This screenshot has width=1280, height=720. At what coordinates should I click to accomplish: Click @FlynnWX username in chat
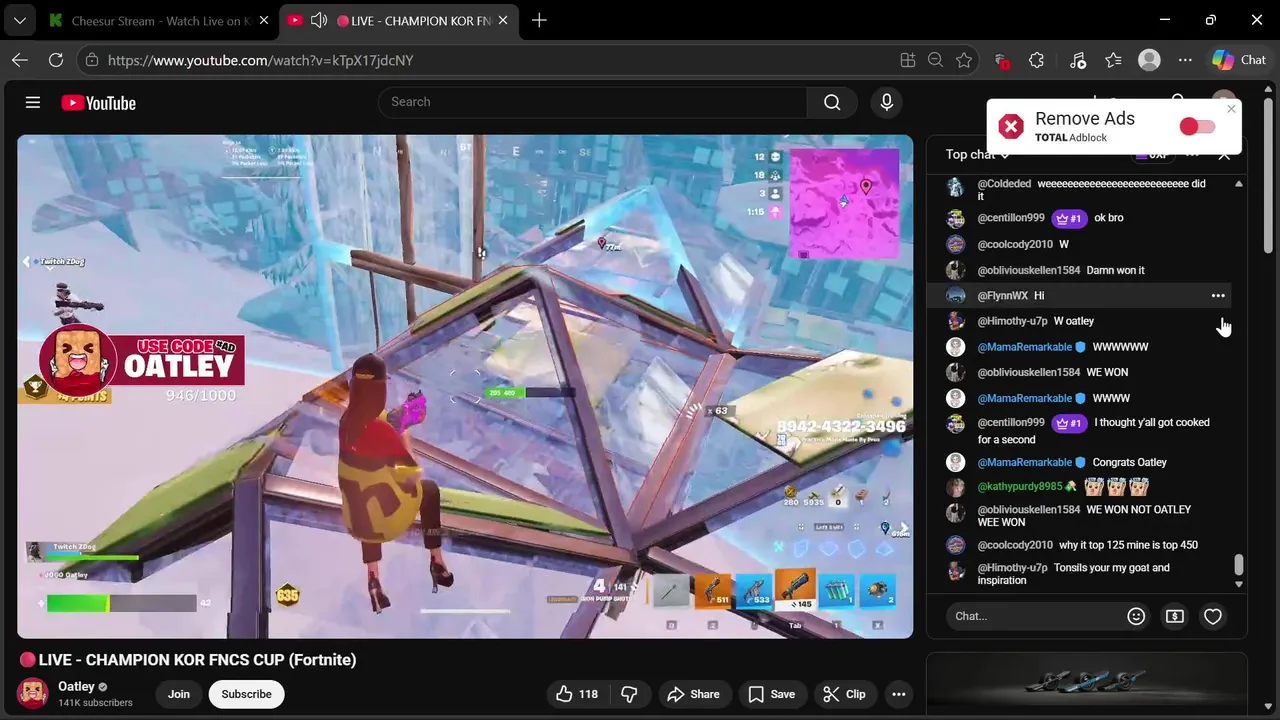[x=1002, y=296]
